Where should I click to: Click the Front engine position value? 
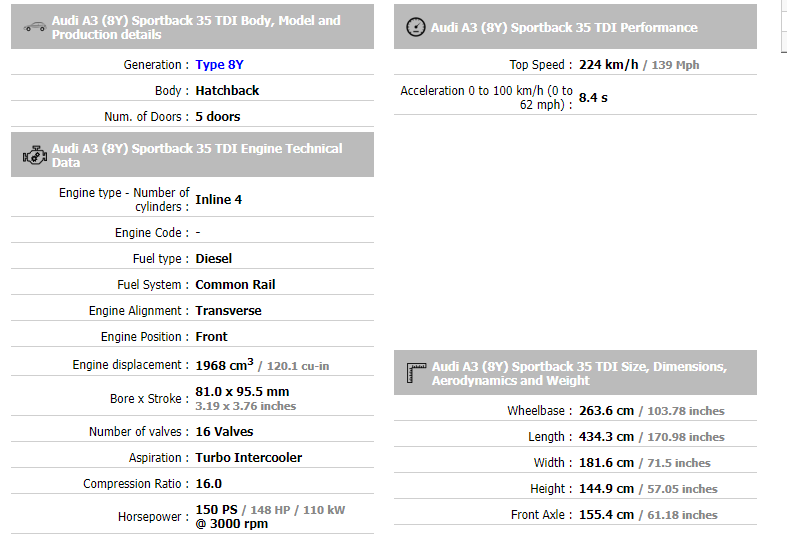click(x=211, y=337)
